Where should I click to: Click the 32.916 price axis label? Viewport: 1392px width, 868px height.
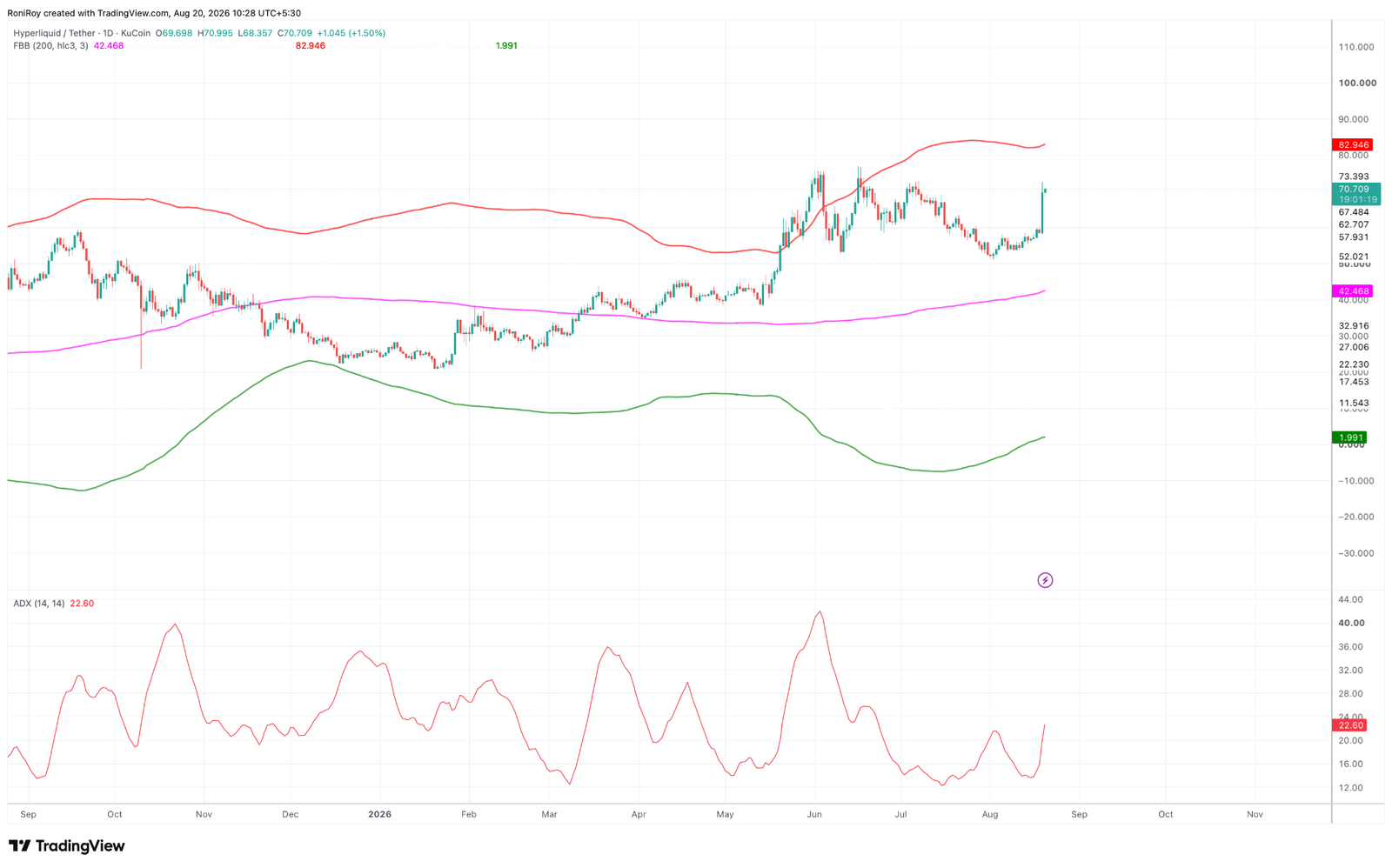(1354, 326)
